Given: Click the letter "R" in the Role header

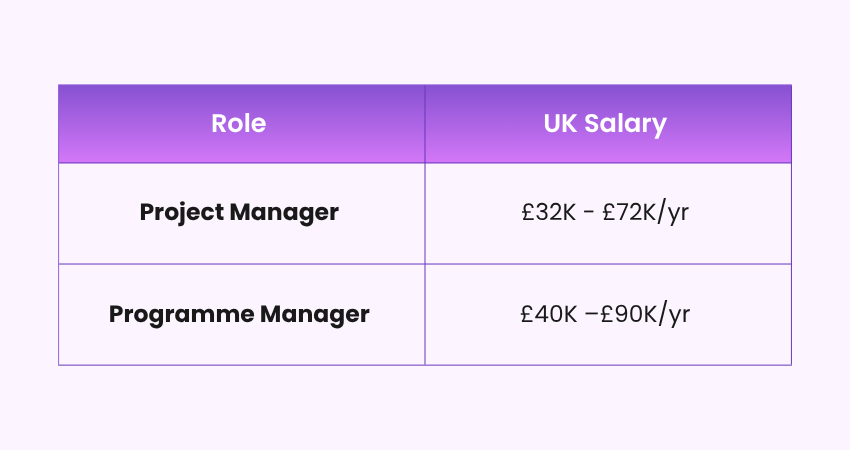Looking at the screenshot, I should (x=218, y=124).
